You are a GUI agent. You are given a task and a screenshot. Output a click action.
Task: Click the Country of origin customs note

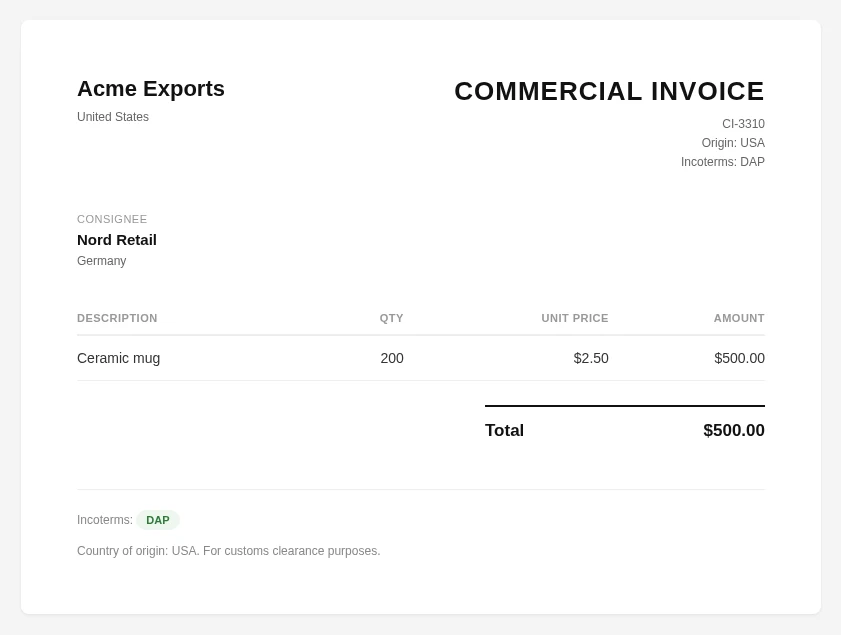point(228,551)
